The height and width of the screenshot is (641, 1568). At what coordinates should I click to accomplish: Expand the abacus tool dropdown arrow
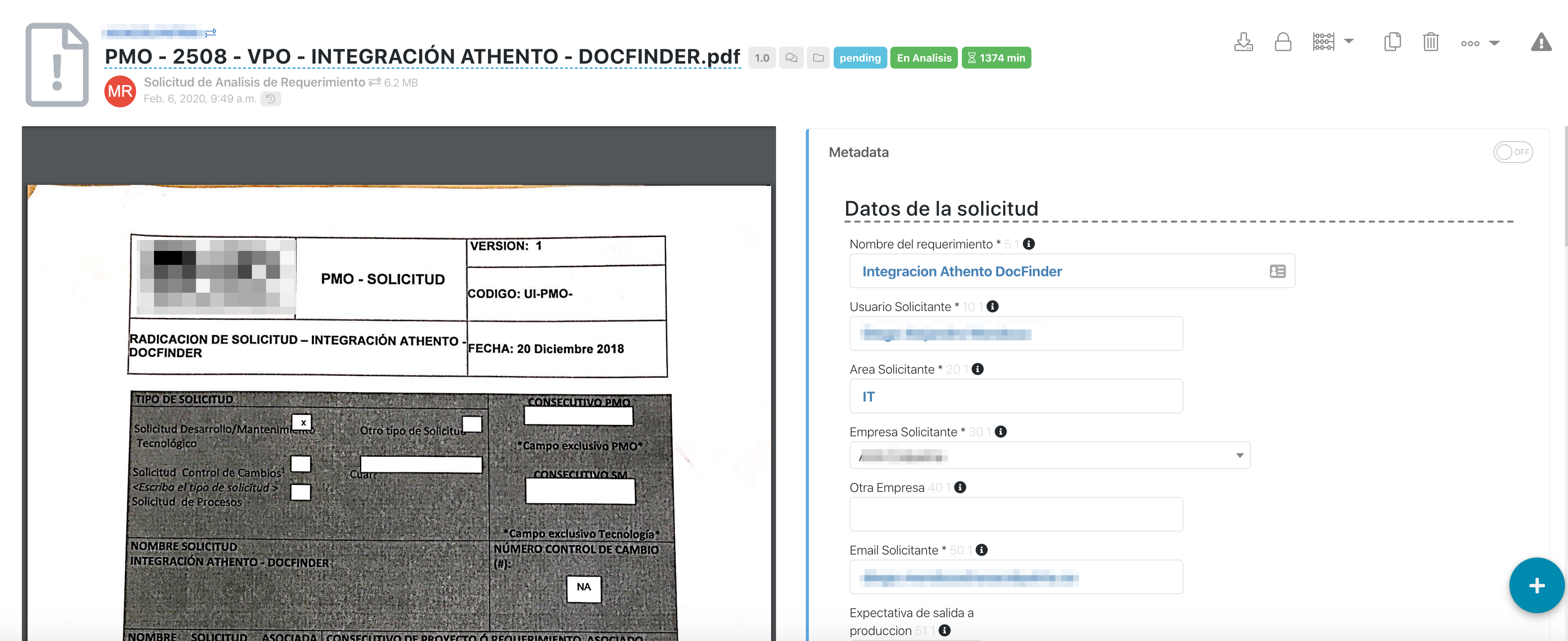coord(1349,41)
